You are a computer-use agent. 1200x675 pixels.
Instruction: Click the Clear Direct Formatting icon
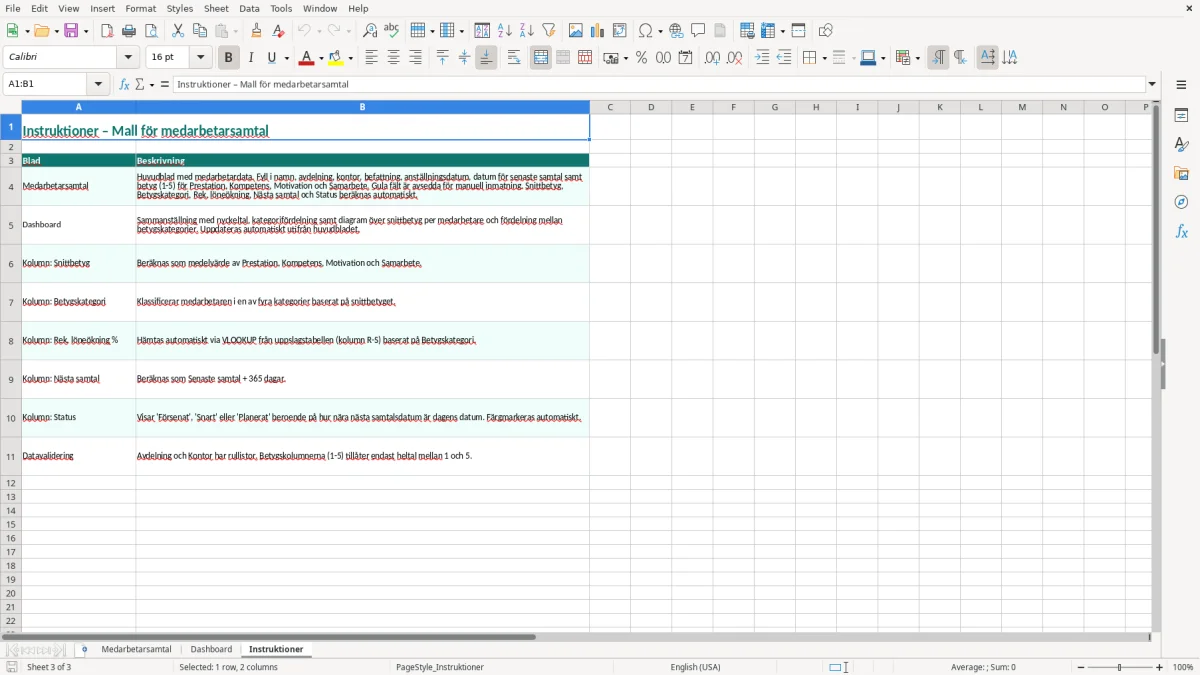point(279,31)
